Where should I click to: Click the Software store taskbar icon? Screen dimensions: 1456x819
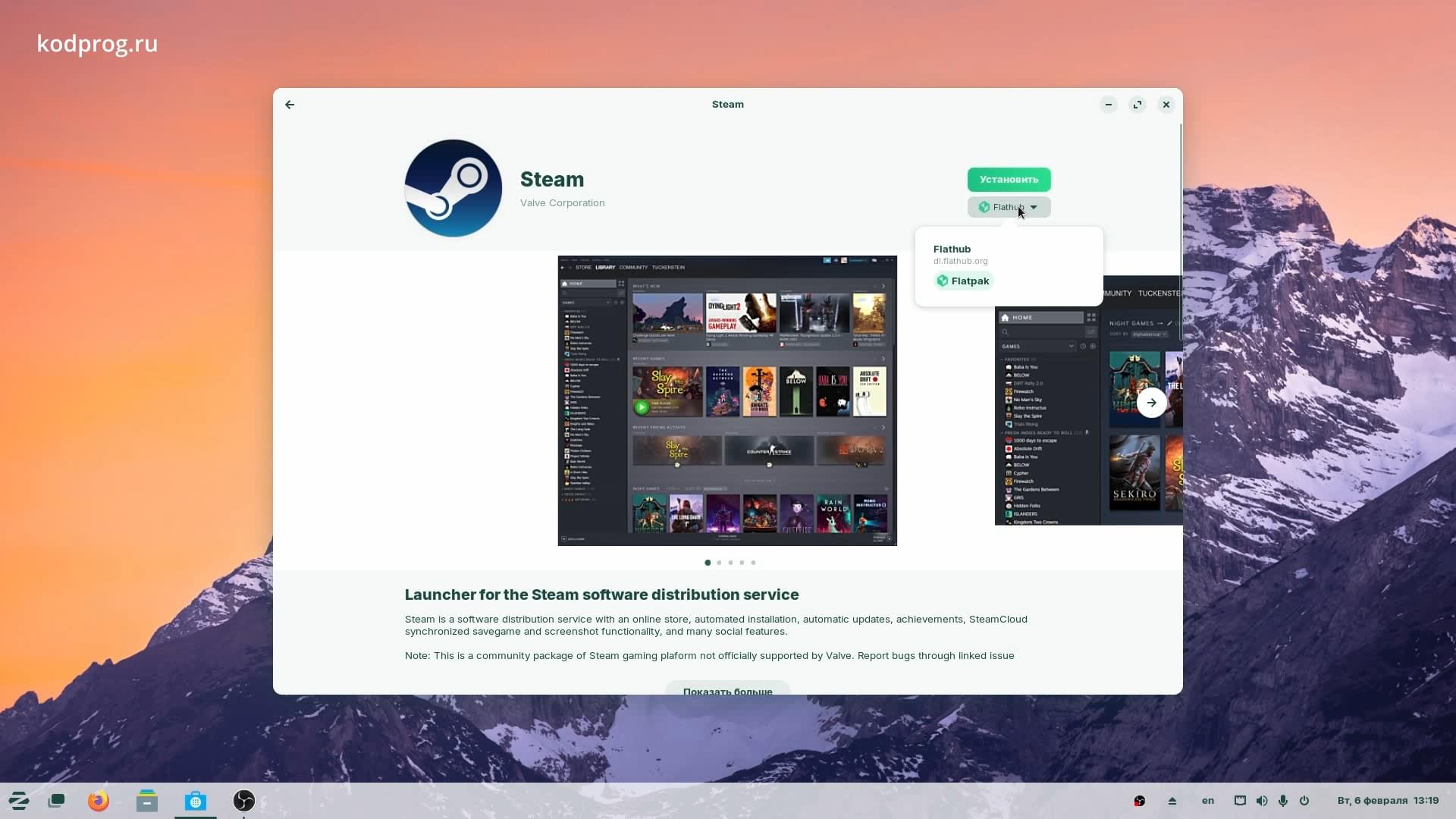click(x=196, y=801)
